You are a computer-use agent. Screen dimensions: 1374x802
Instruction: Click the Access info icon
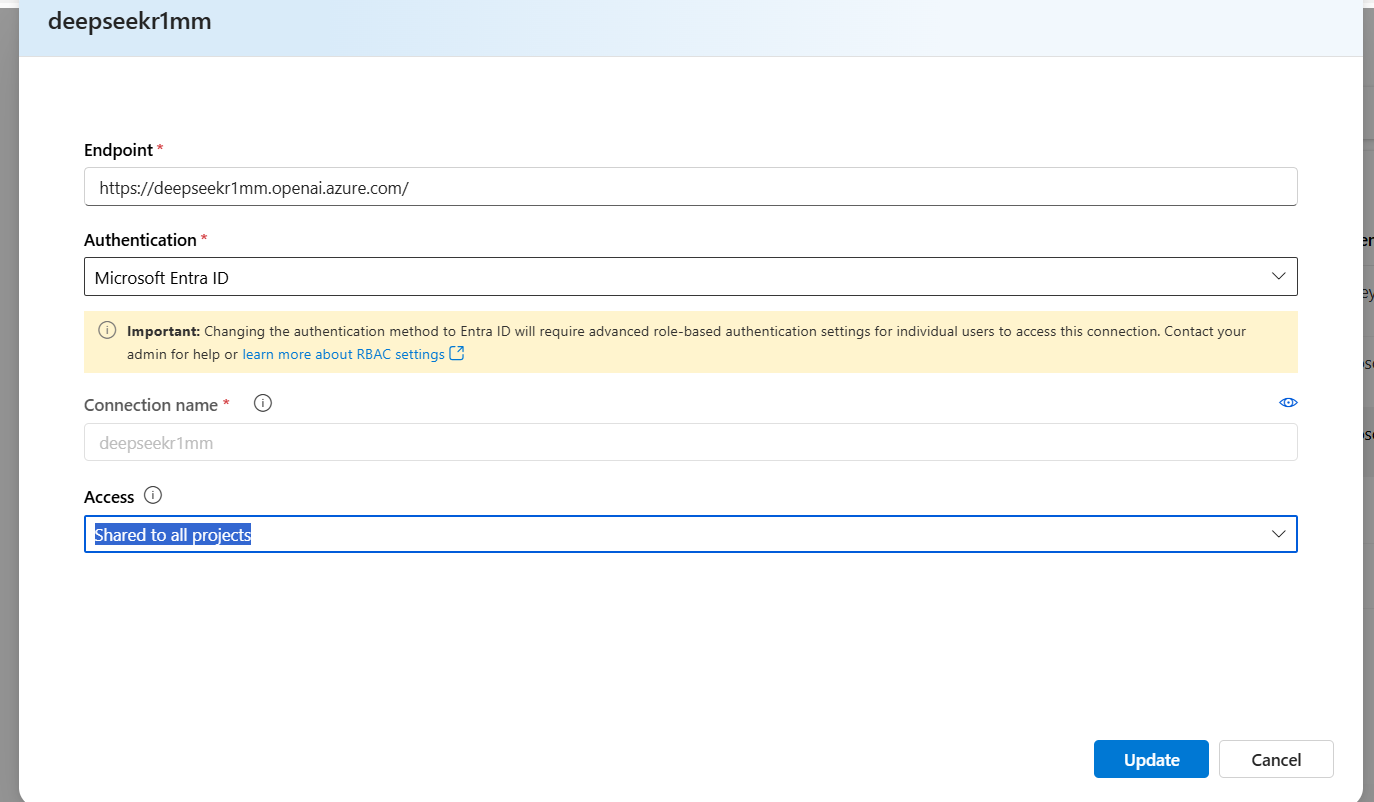[x=153, y=495]
